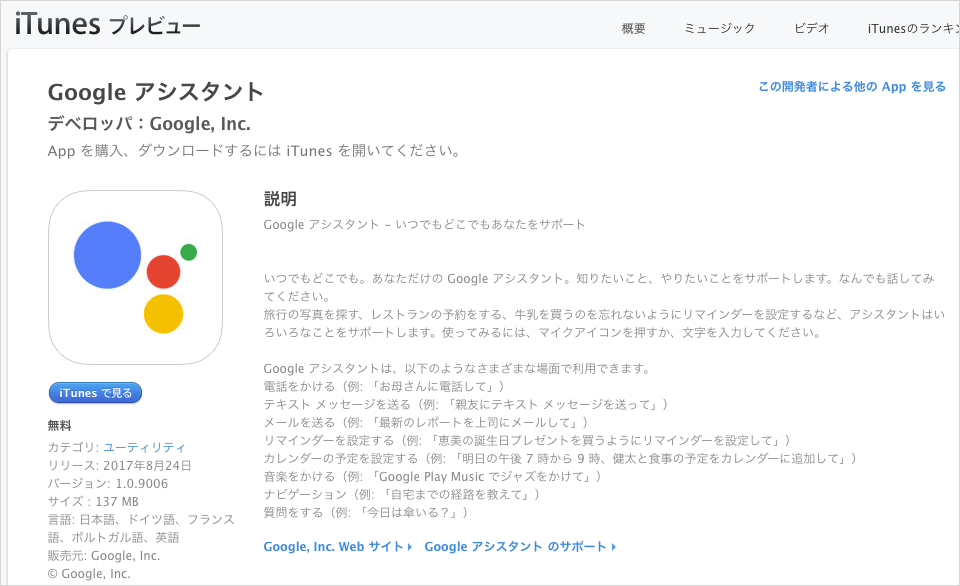Click the サイズ : 137 MB text
This screenshot has width=960, height=586.
(93, 501)
